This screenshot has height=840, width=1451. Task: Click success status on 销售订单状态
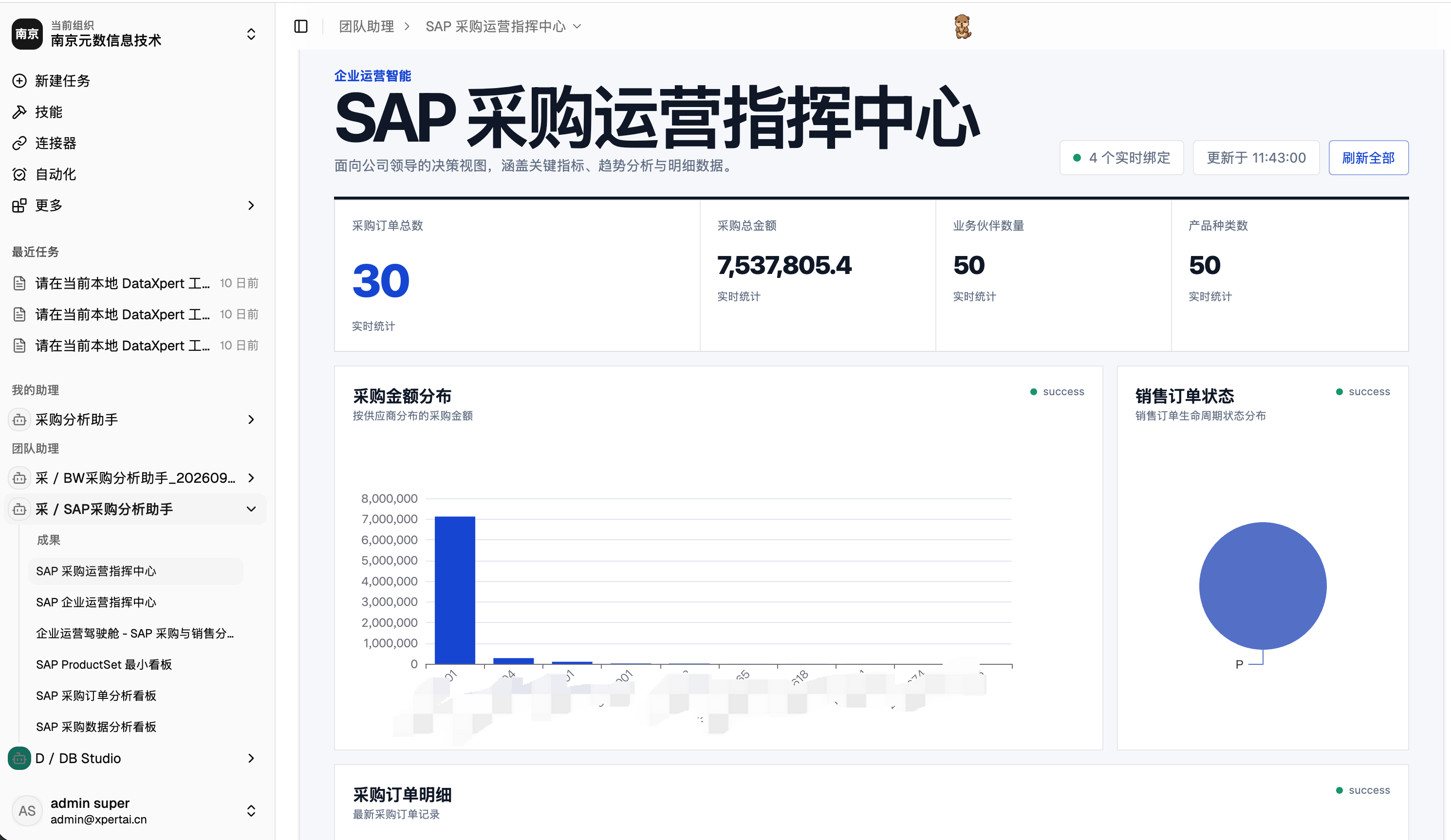pos(1363,391)
